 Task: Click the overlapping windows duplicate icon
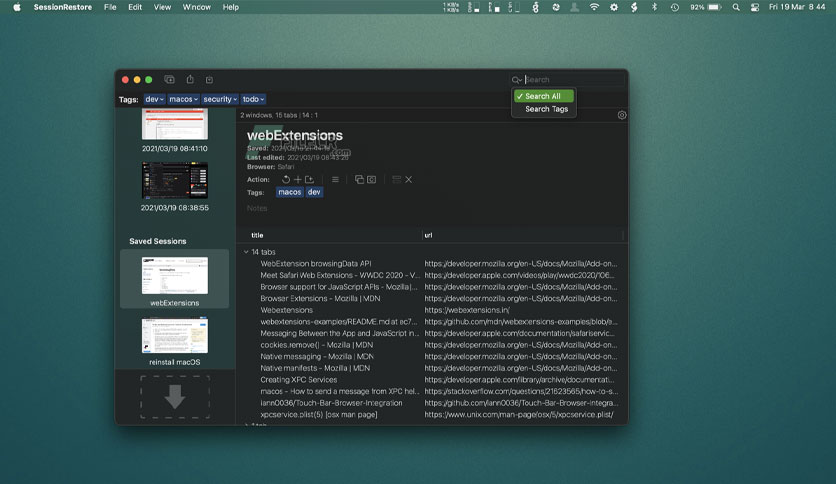click(359, 180)
